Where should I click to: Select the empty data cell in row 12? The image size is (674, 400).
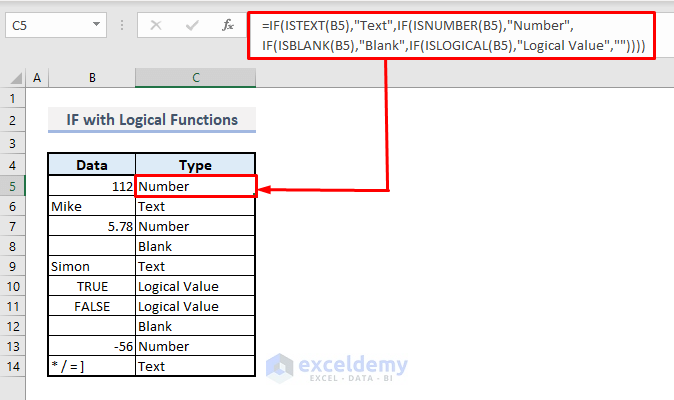coord(92,327)
